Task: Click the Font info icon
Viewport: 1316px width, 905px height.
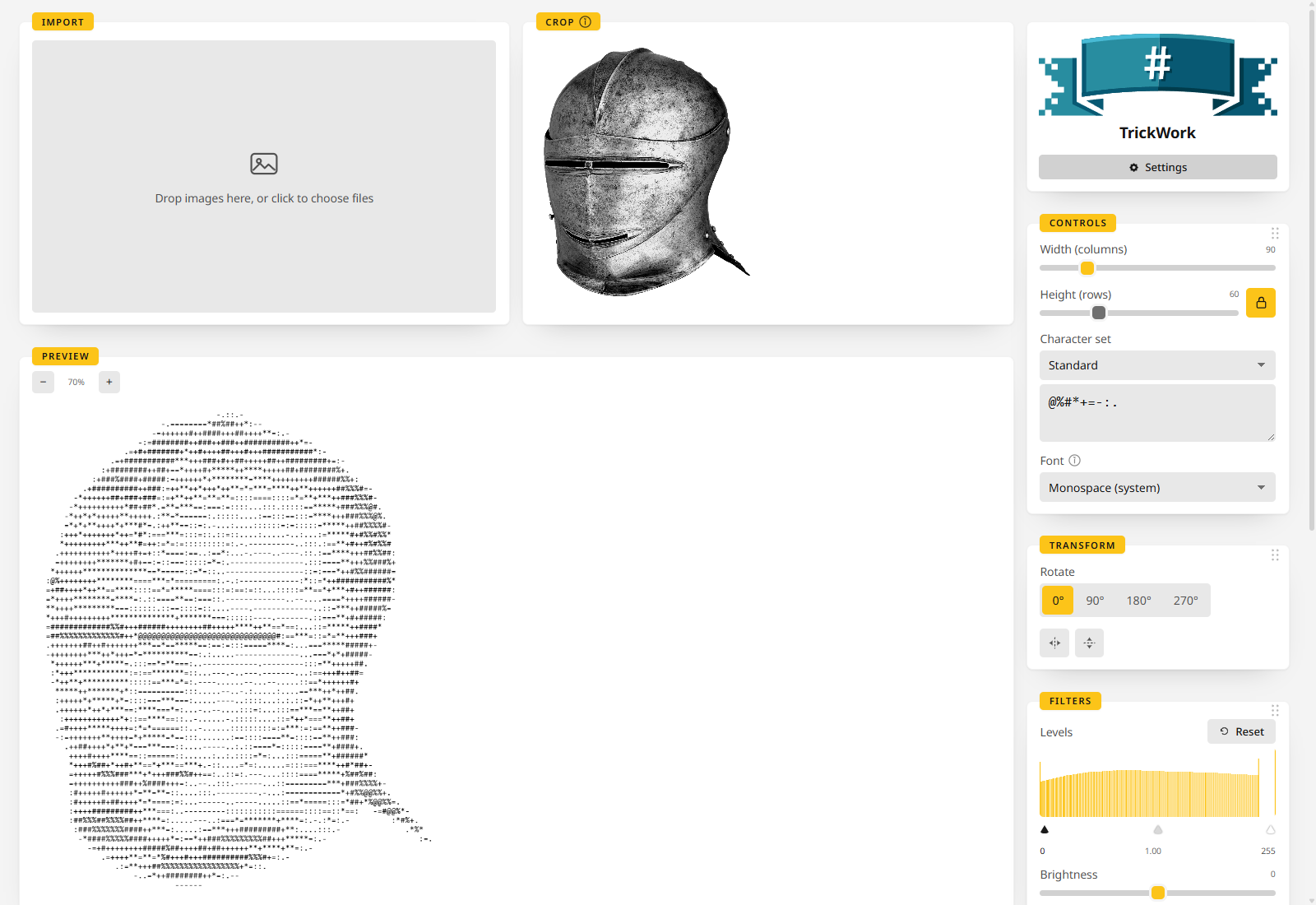Action: click(x=1074, y=461)
